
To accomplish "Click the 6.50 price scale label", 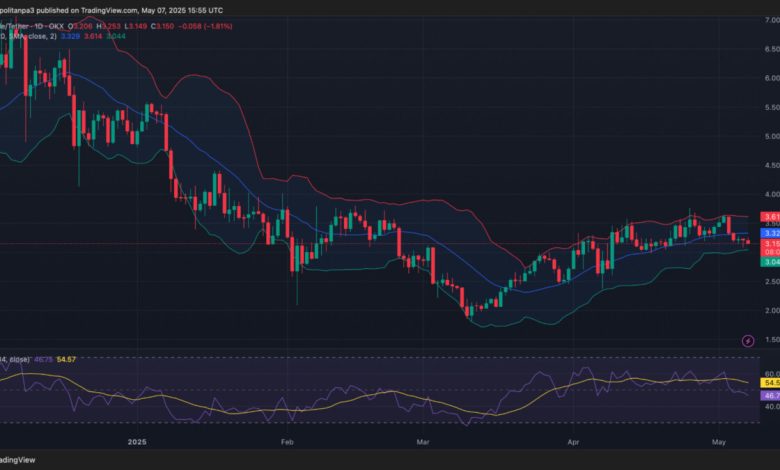I will 772,49.
